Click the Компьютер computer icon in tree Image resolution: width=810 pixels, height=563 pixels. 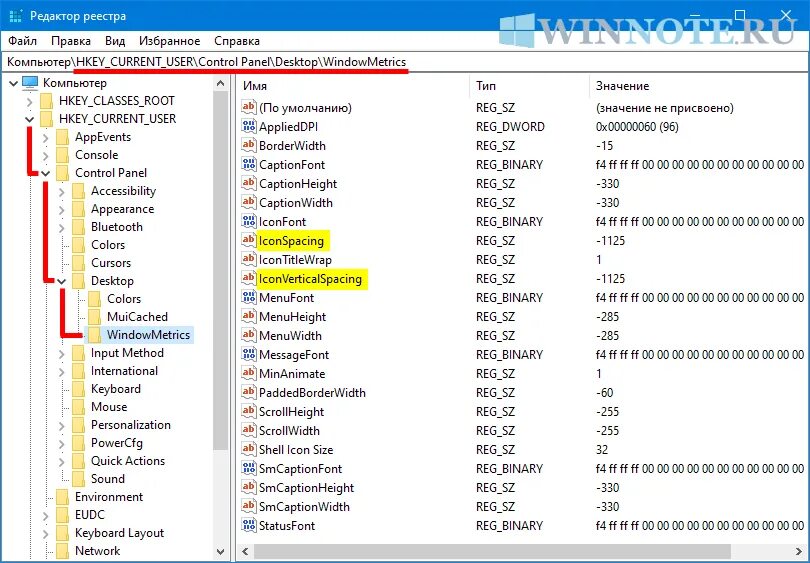click(x=30, y=83)
